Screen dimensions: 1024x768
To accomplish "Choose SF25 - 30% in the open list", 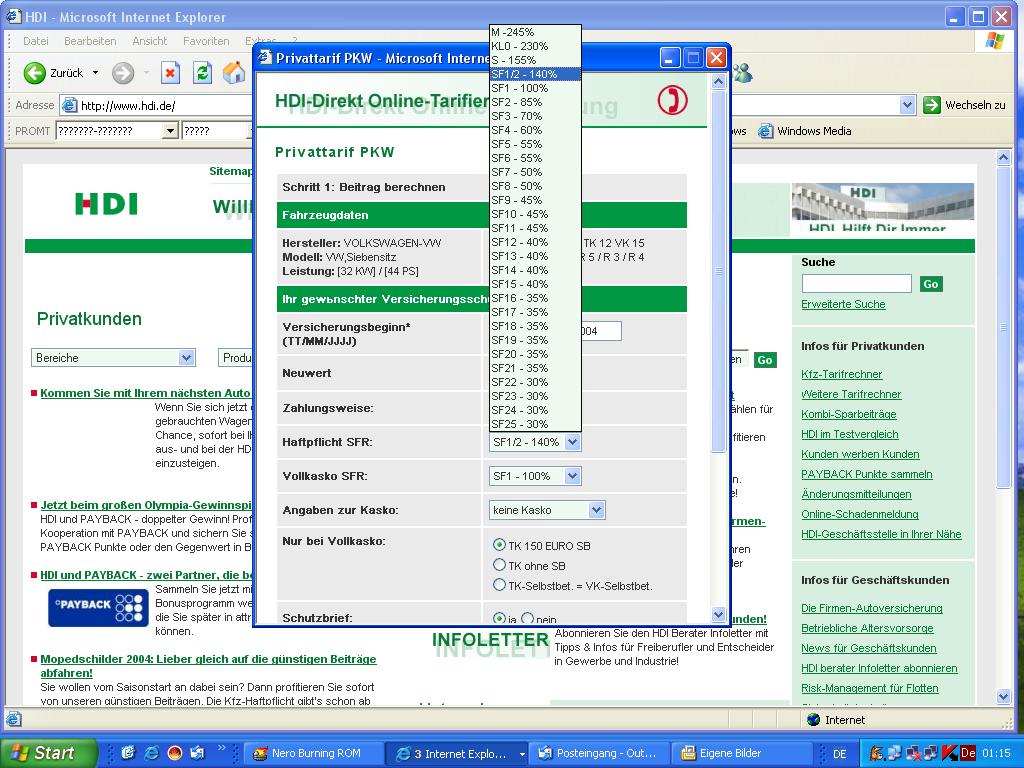I will [535, 424].
